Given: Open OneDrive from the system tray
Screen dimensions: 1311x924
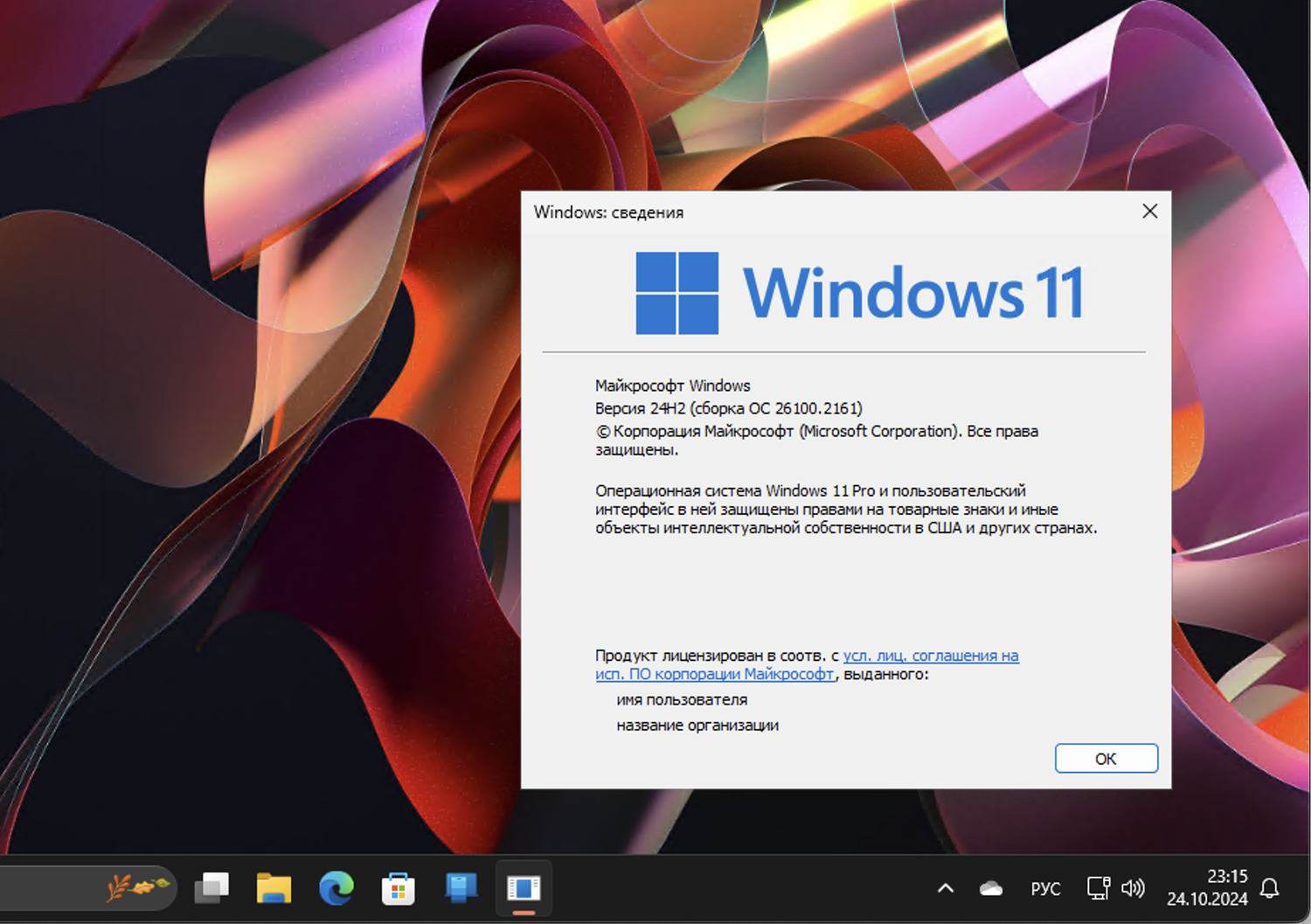Looking at the screenshot, I should 989,887.
